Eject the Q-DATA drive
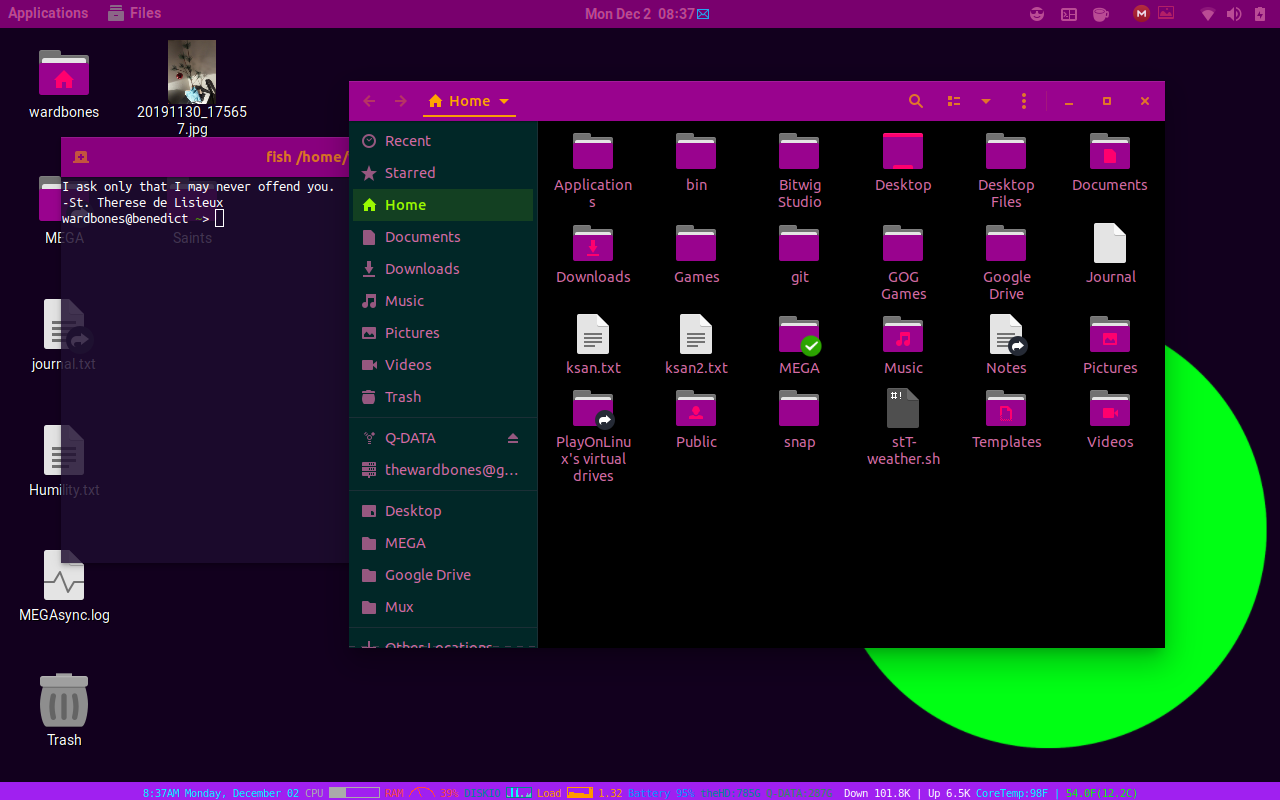 pyautogui.click(x=513, y=438)
